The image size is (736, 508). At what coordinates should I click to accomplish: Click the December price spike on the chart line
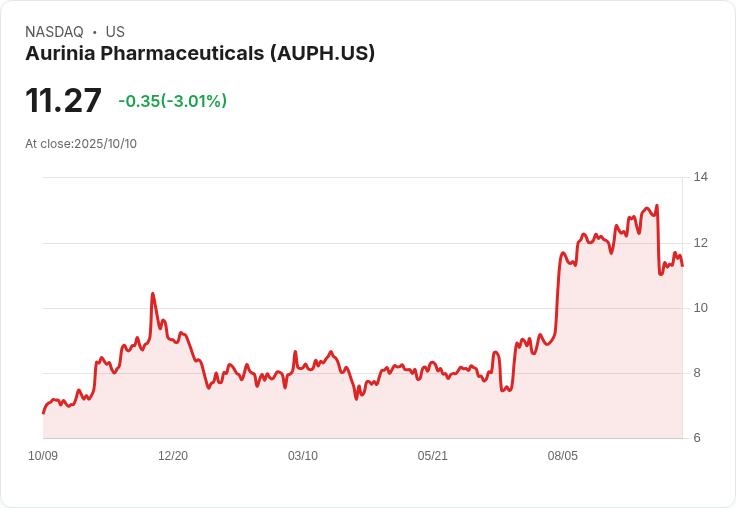coord(152,294)
